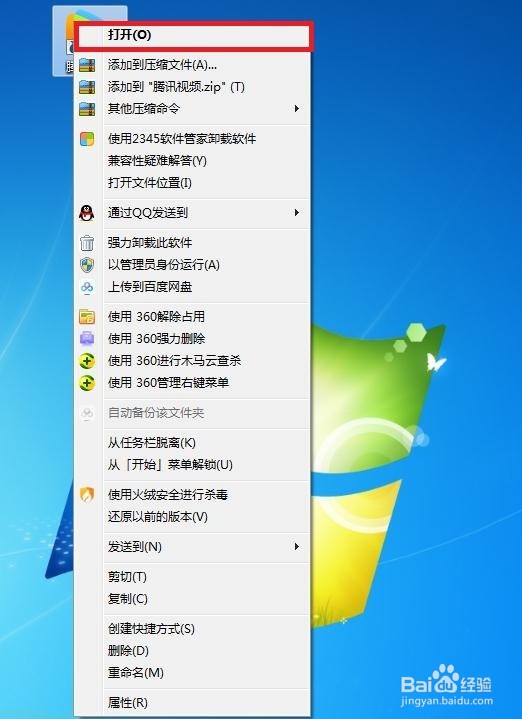Choose 使用 360解除占用
The image size is (522, 719).
tap(194, 317)
